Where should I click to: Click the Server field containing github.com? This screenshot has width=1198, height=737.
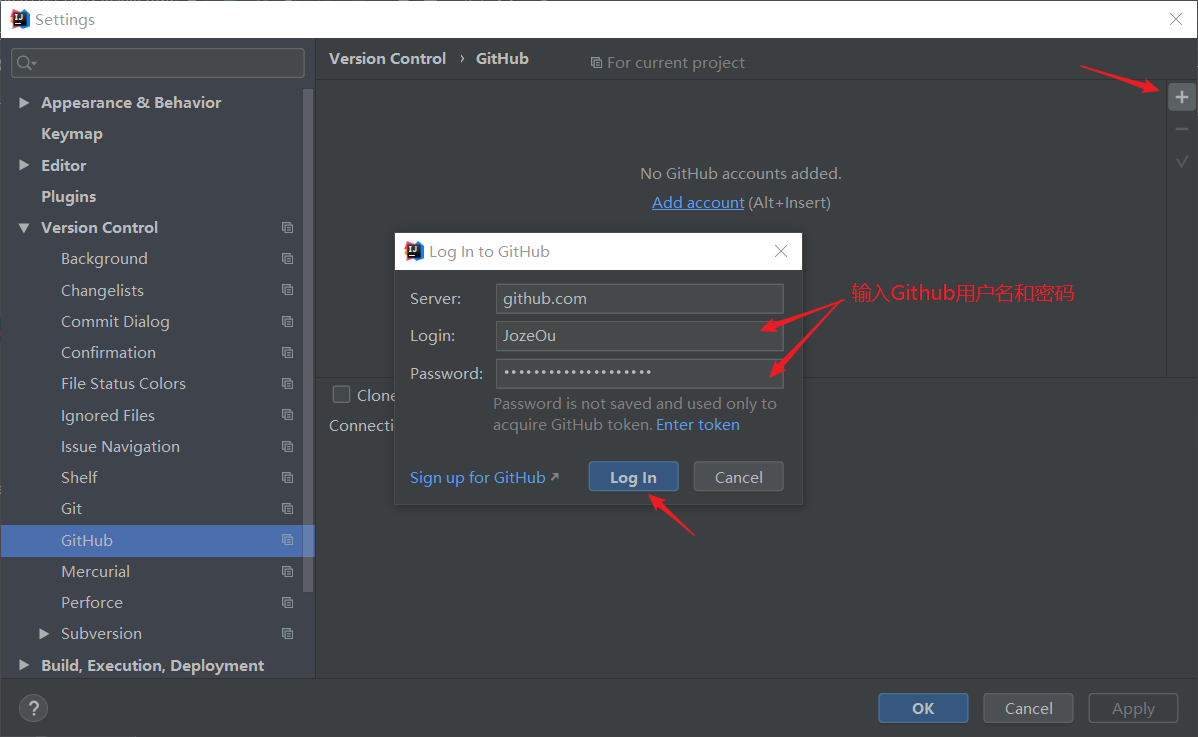pos(639,299)
